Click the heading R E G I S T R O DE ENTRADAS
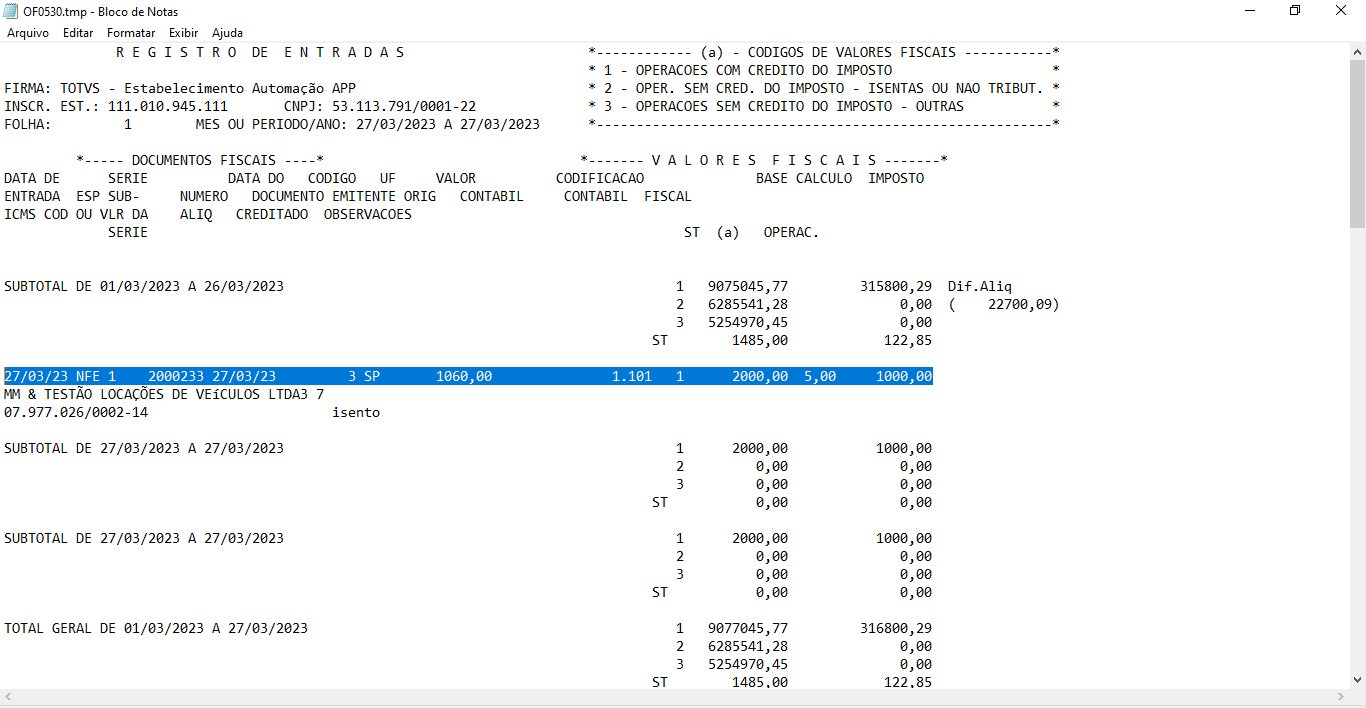This screenshot has width=1366, height=708. [261, 52]
